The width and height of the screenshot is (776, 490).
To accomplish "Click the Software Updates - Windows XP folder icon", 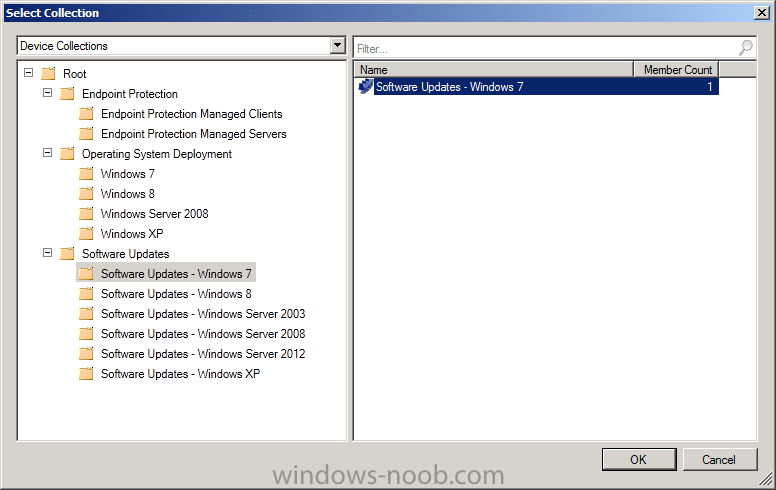I will [86, 374].
